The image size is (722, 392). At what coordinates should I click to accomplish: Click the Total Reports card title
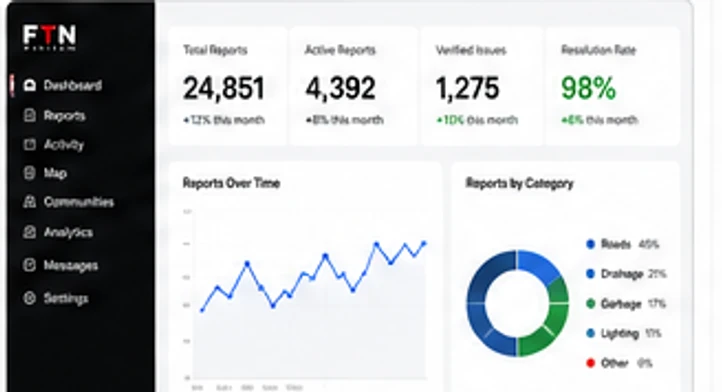[215, 50]
